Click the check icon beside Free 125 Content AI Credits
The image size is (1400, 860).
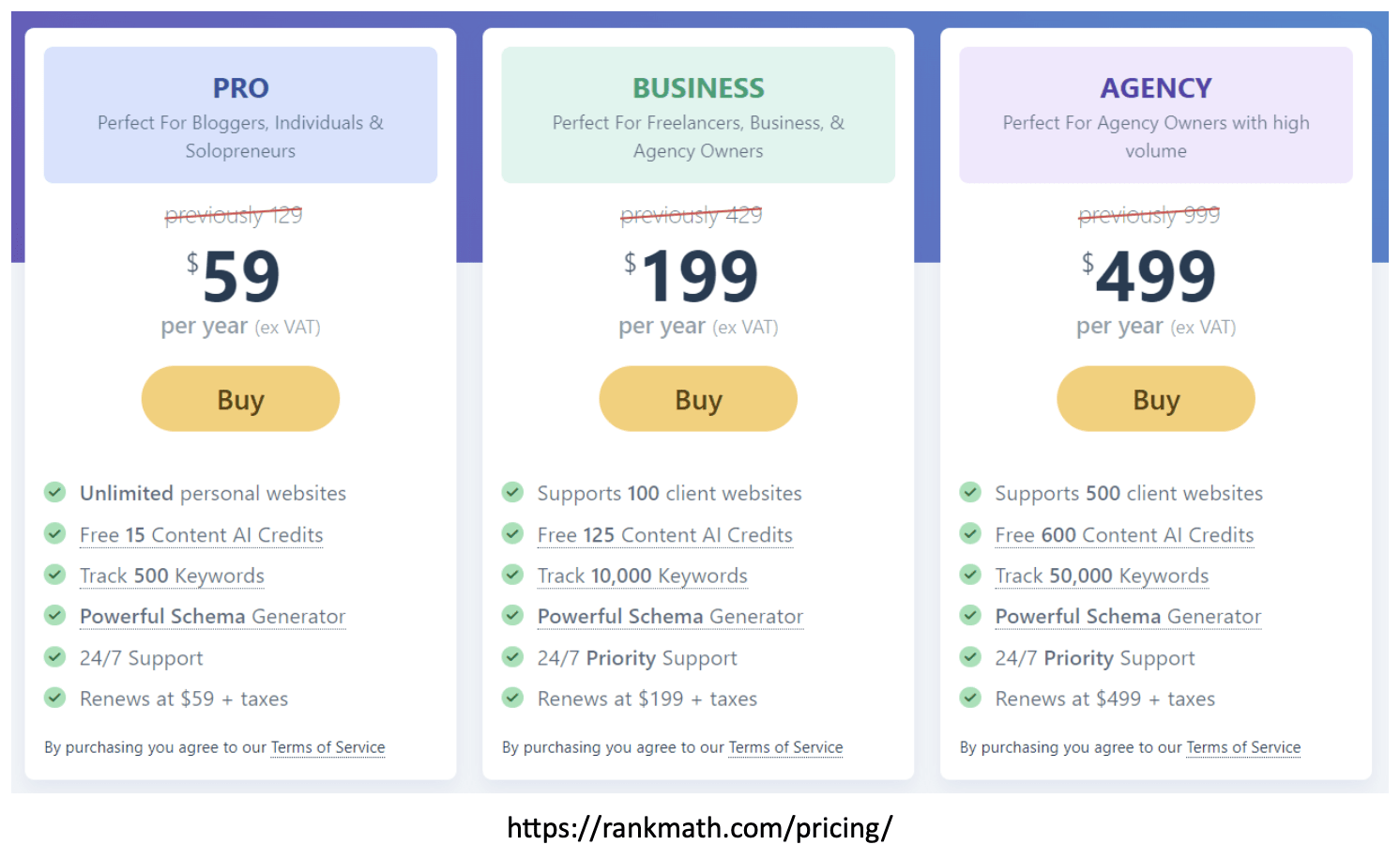(513, 533)
